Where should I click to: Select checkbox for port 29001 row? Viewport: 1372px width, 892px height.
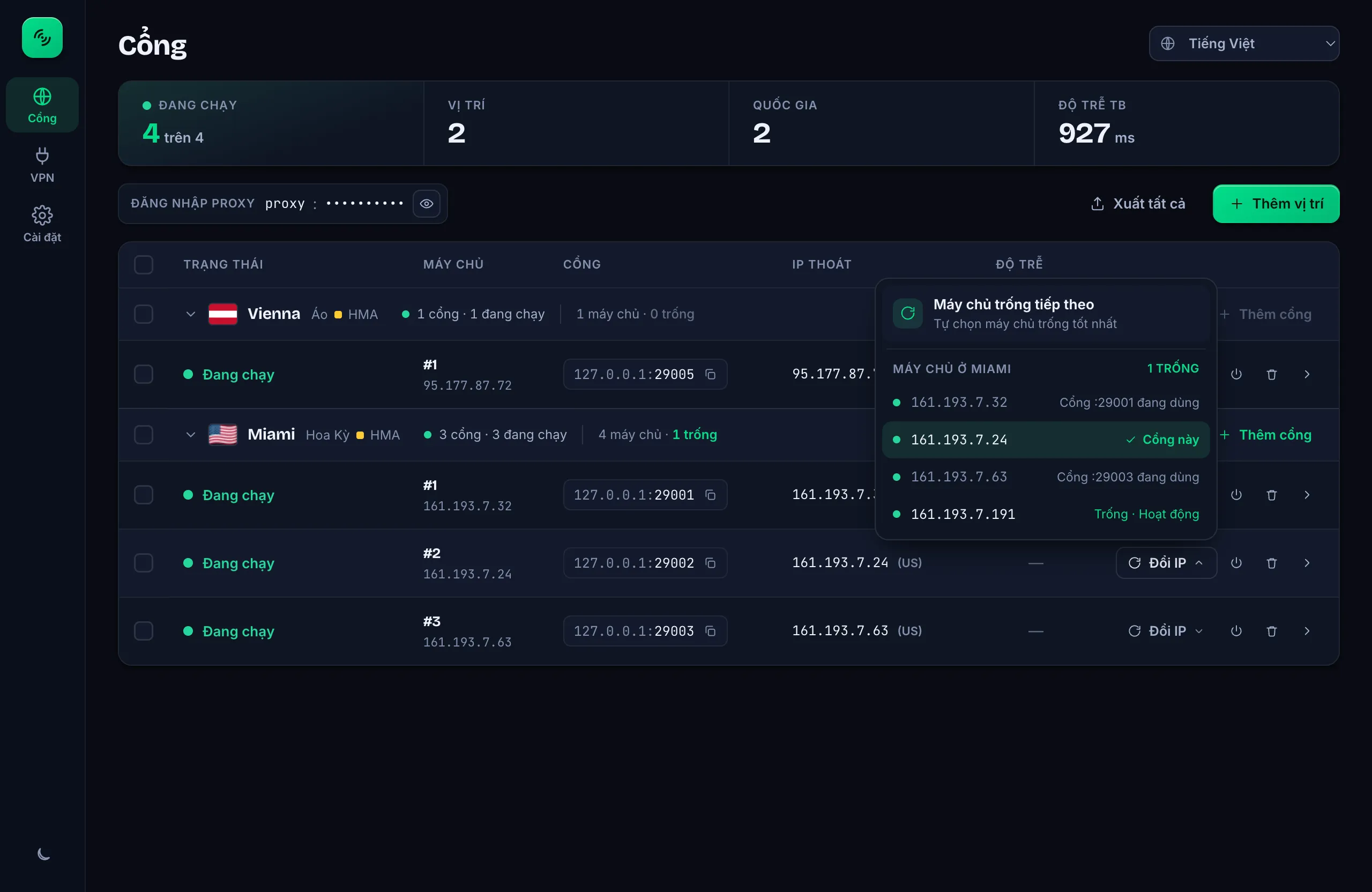point(144,495)
